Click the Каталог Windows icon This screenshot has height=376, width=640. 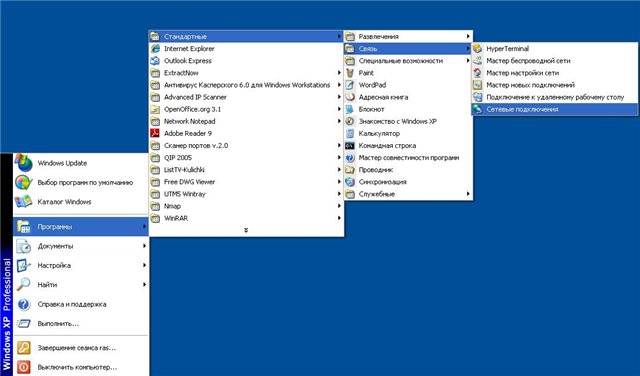24,202
